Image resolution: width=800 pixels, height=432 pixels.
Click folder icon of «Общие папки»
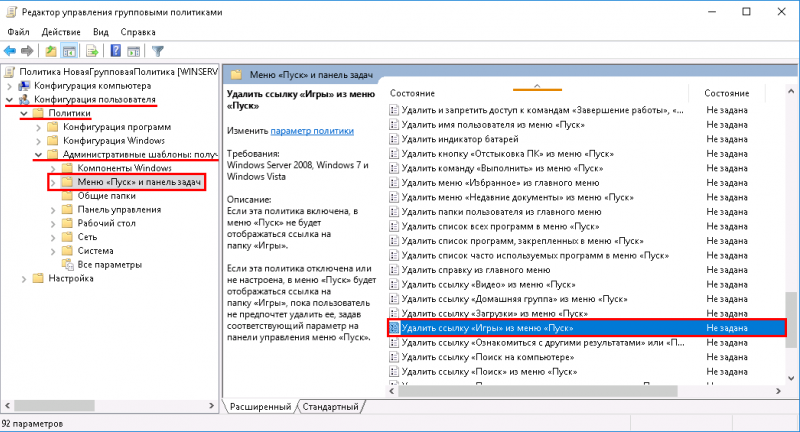tap(67, 196)
